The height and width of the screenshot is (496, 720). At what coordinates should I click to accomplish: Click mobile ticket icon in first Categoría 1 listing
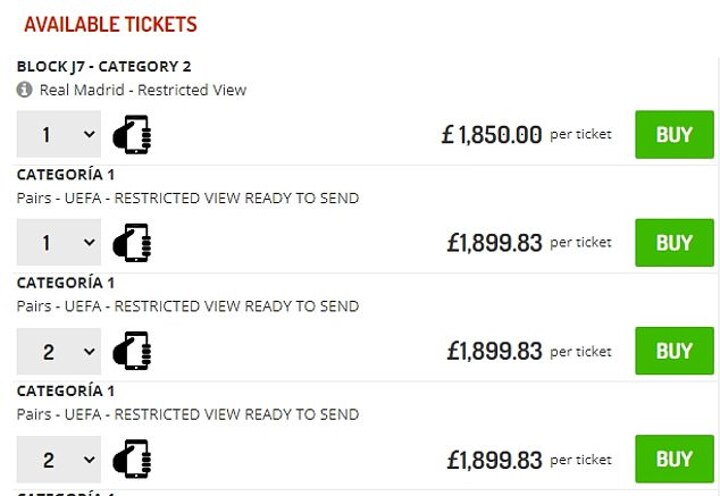coord(131,242)
